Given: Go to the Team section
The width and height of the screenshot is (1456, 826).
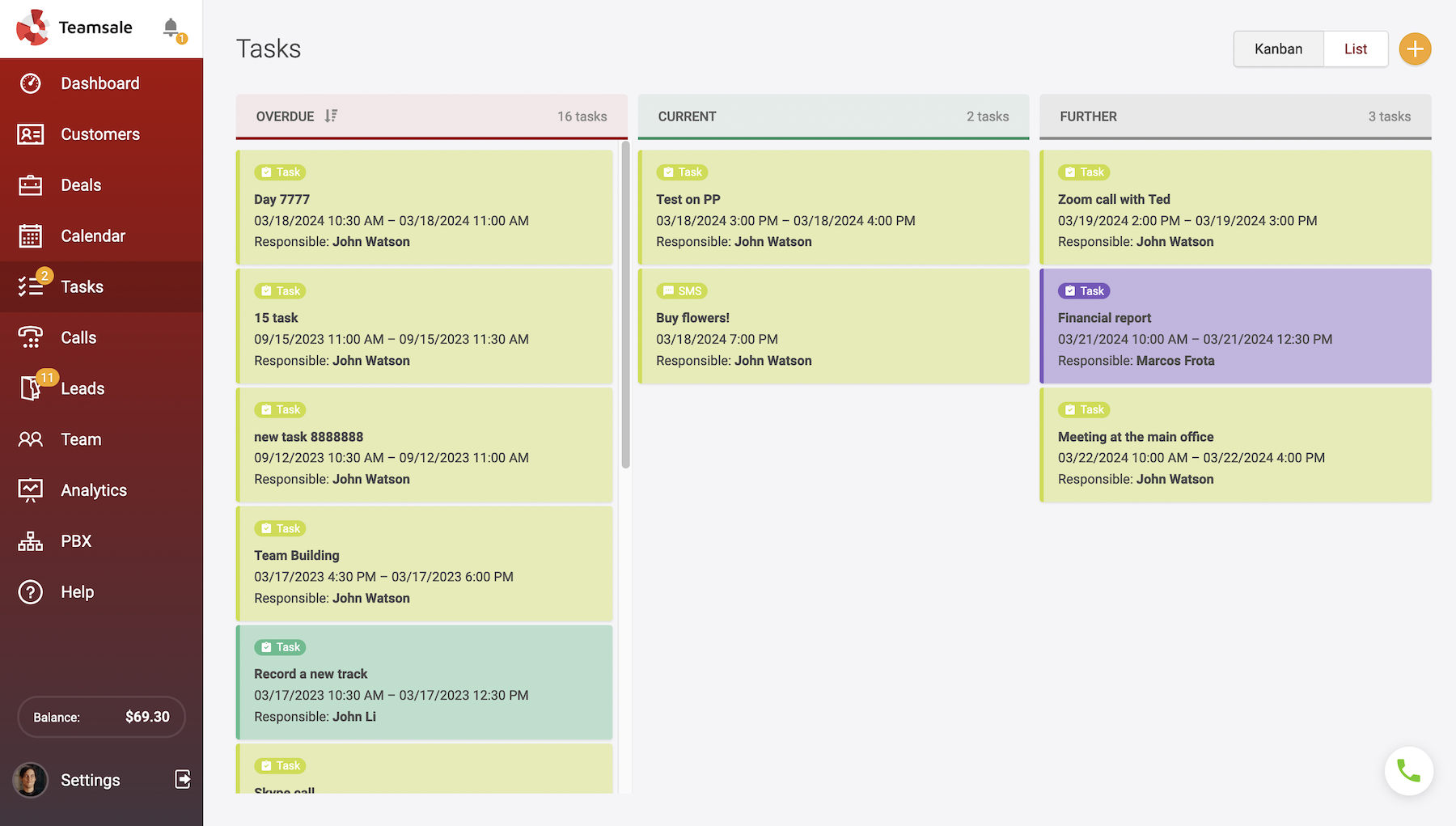Looking at the screenshot, I should click(x=81, y=439).
